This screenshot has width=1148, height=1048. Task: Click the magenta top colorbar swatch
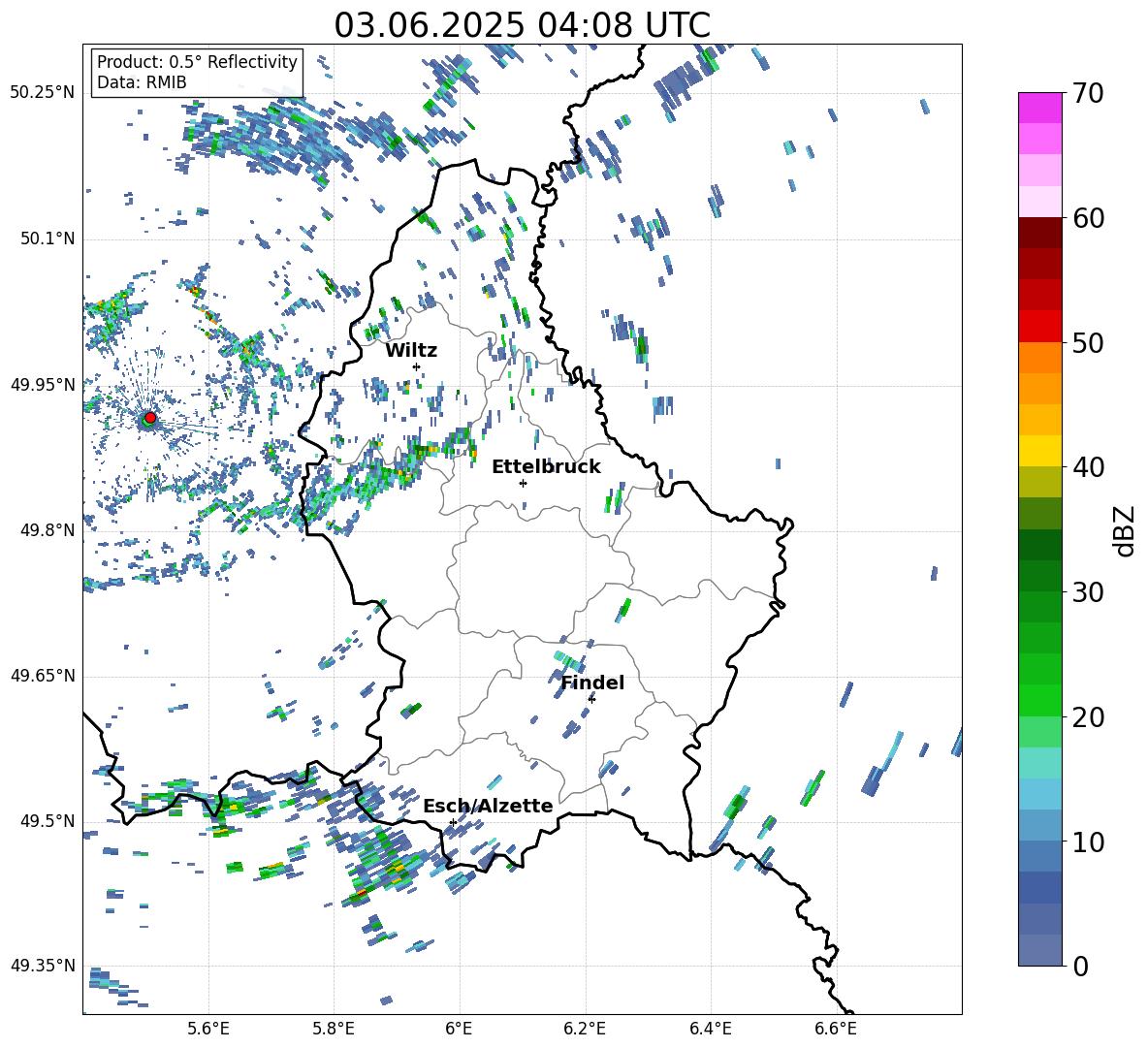1039,108
